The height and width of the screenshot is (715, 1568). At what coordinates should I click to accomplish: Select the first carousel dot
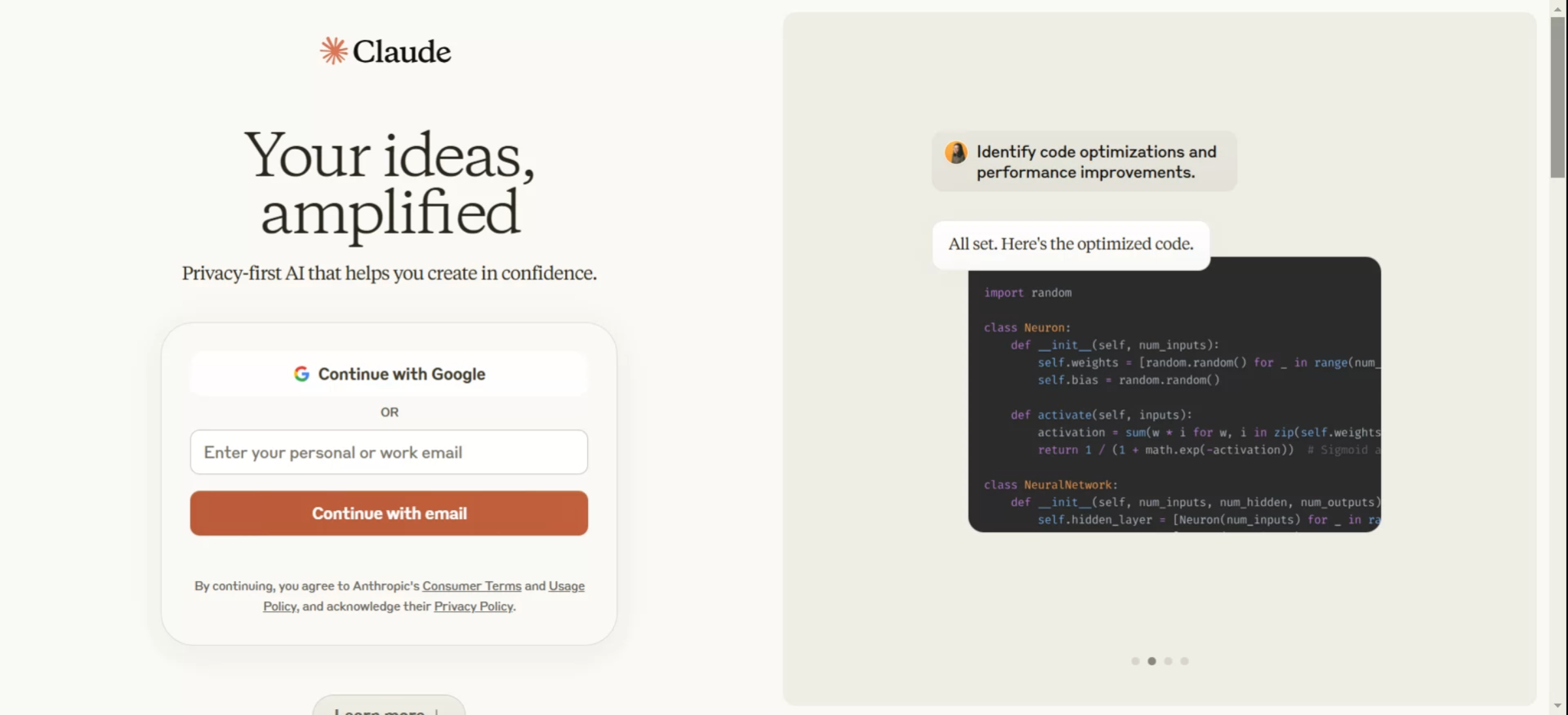click(x=1135, y=661)
